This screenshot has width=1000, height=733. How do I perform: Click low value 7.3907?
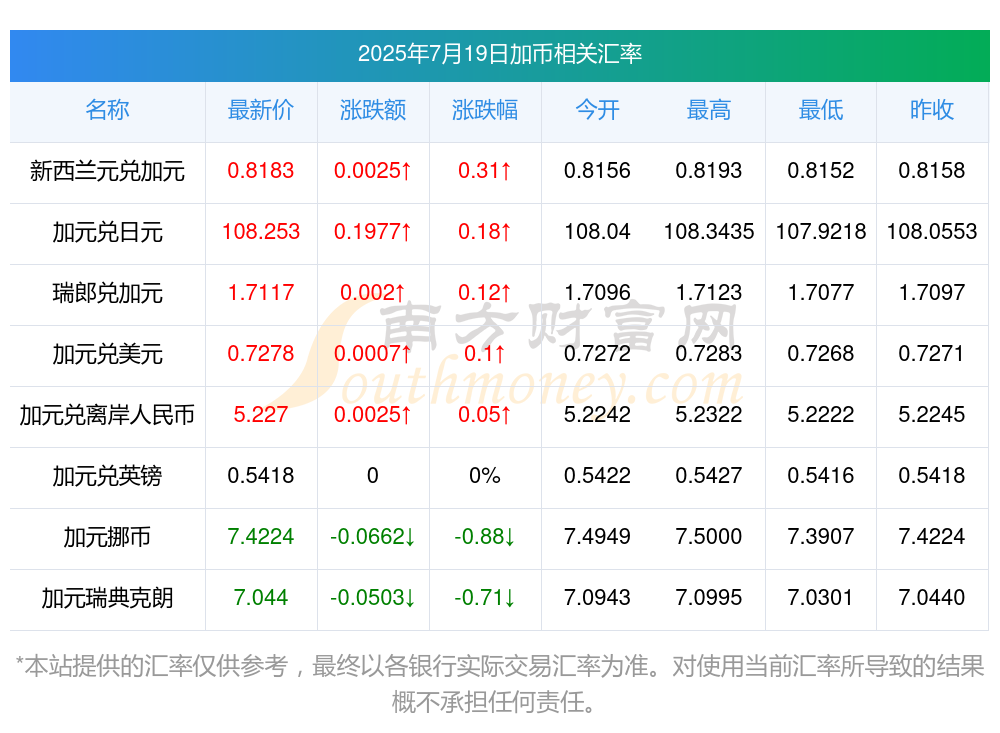pyautogui.click(x=821, y=537)
